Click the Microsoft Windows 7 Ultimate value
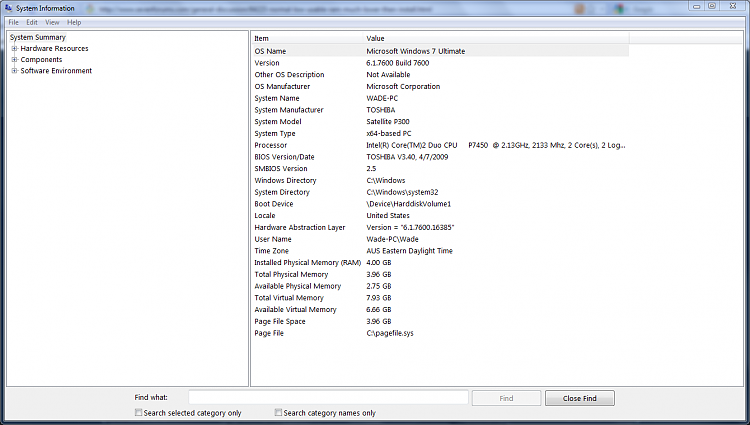 click(416, 51)
